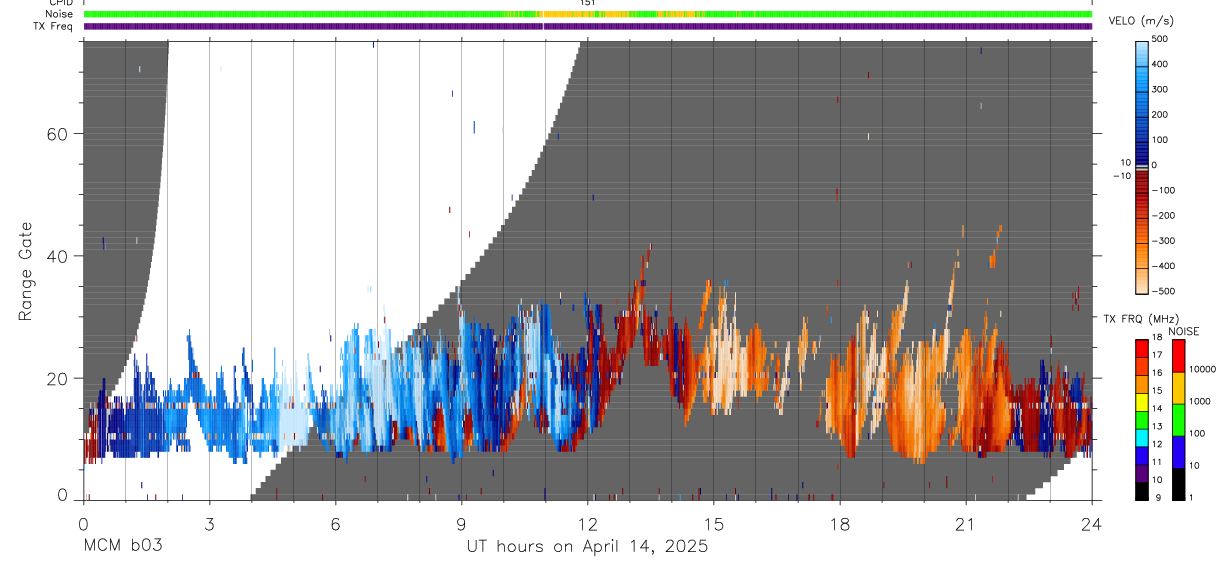Click the NOISE color scale legend
Screen dimensions: 1228x567
point(1178,419)
